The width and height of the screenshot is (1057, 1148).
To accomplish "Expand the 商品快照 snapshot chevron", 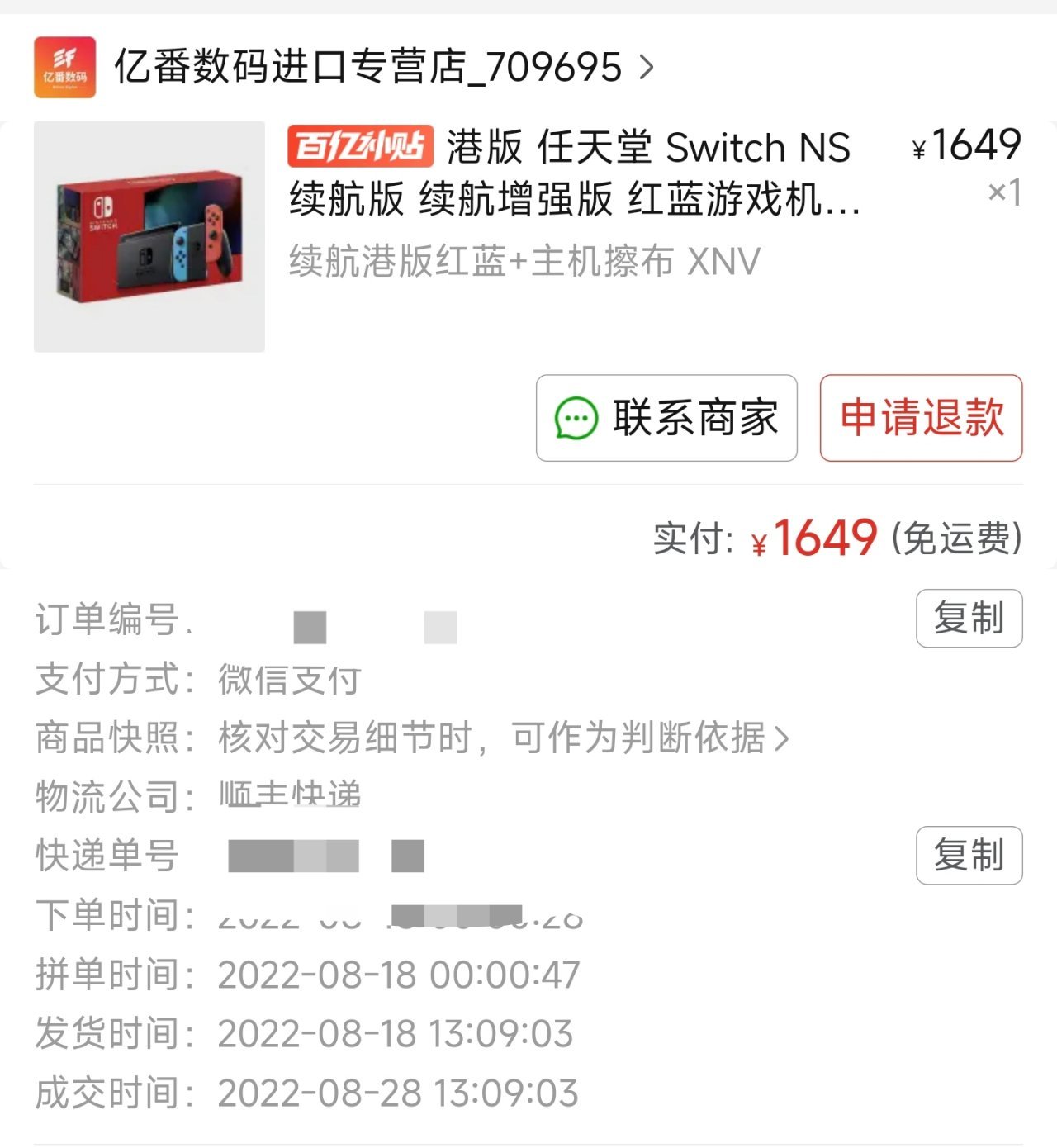I will tap(781, 738).
